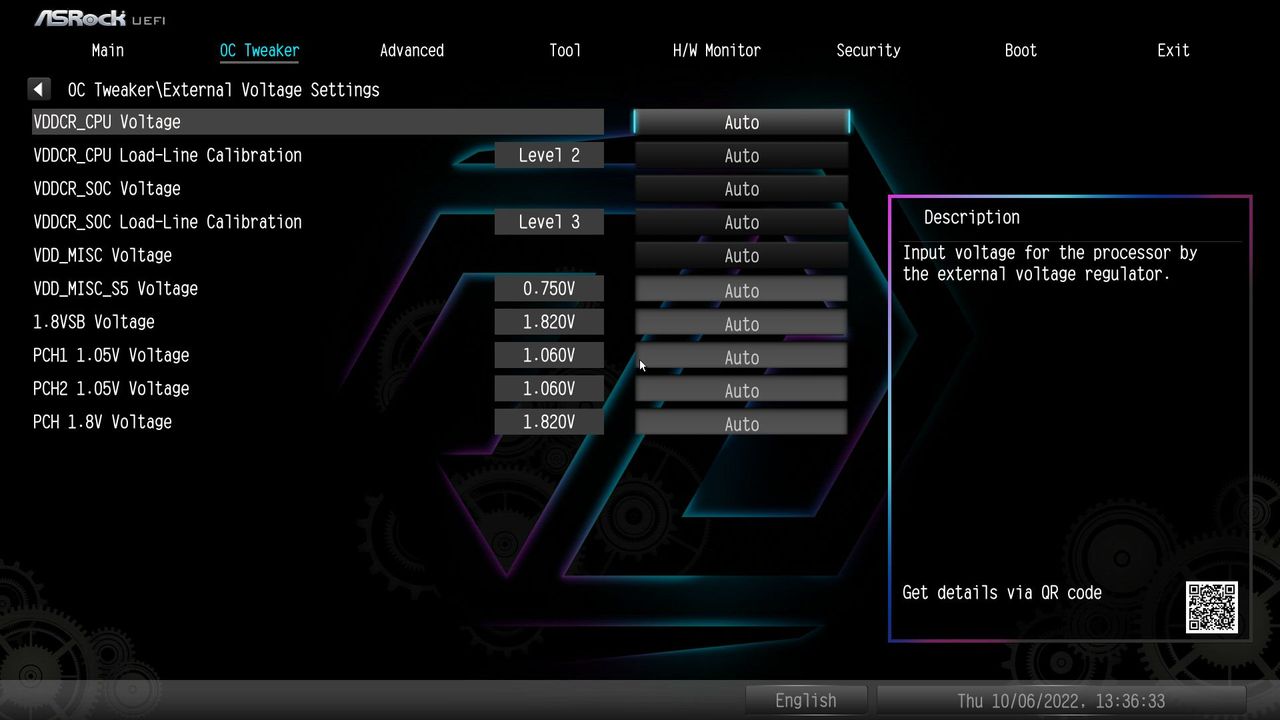Click the English language button
This screenshot has height=720, width=1280.
806,701
